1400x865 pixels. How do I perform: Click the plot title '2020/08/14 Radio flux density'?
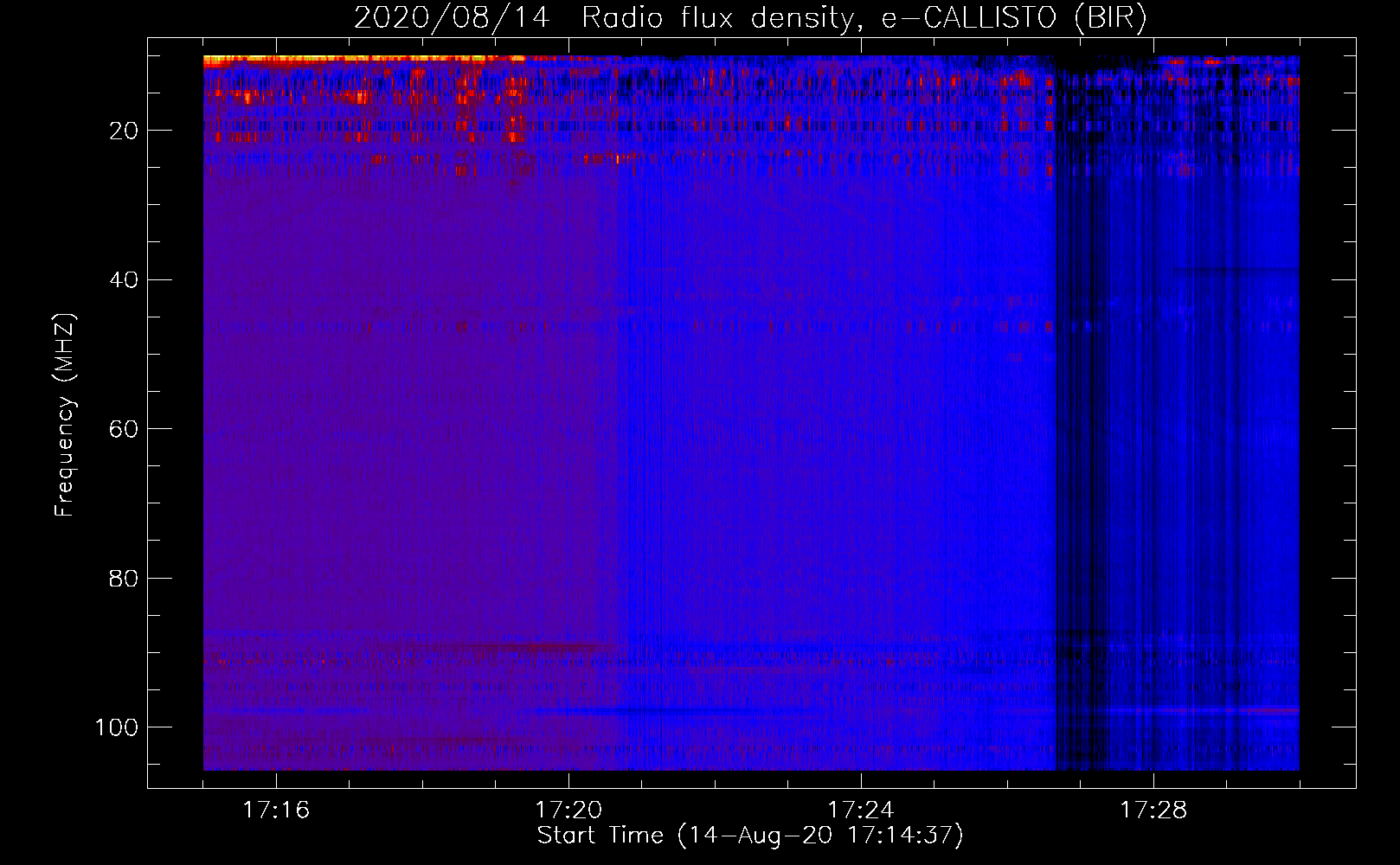tap(750, 18)
